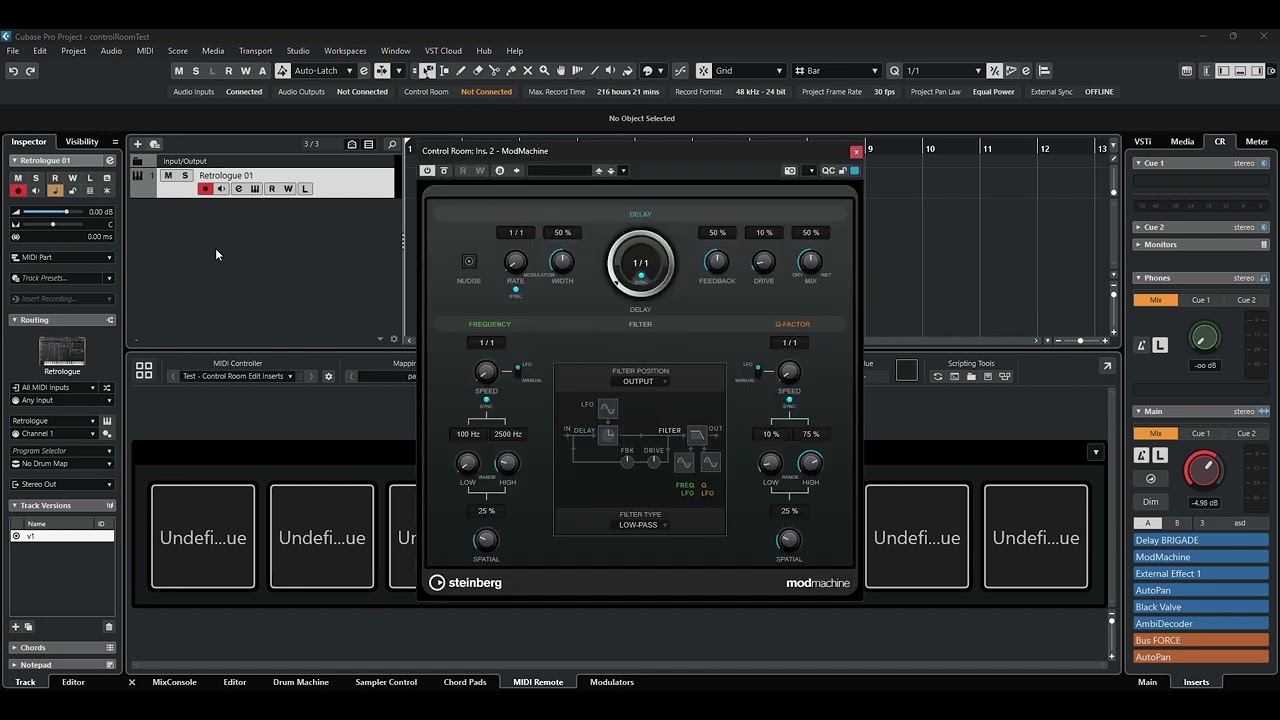The width and height of the screenshot is (1280, 720).
Task: Click the Nudge button in ModMachine
Action: click(469, 262)
